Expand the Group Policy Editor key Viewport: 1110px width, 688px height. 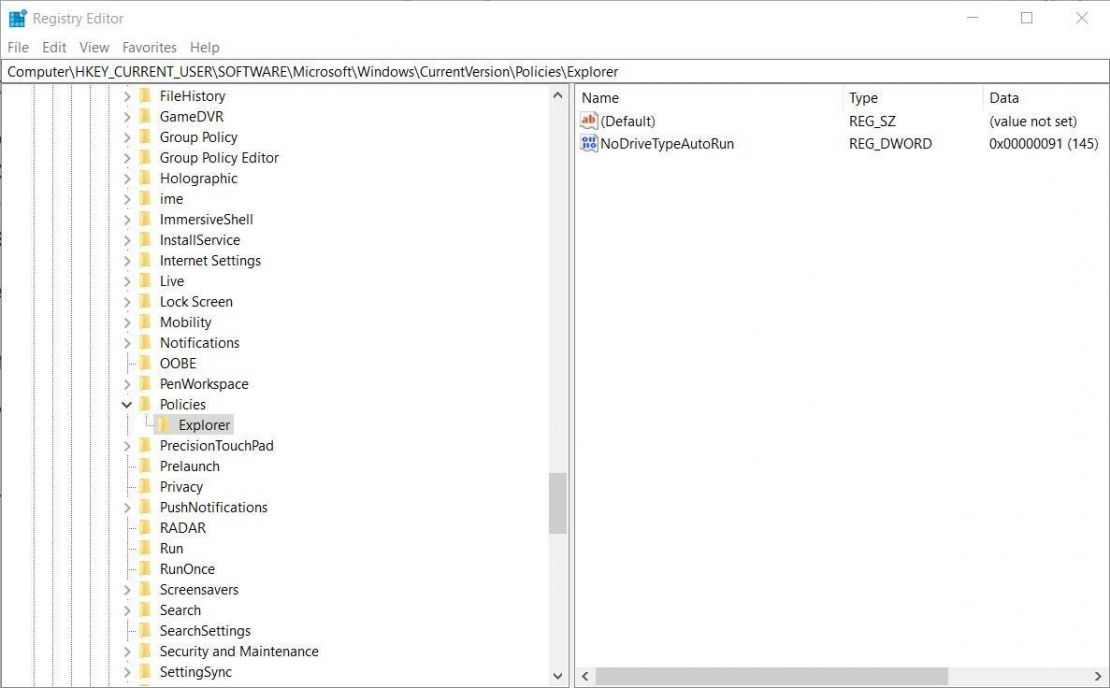pos(126,157)
